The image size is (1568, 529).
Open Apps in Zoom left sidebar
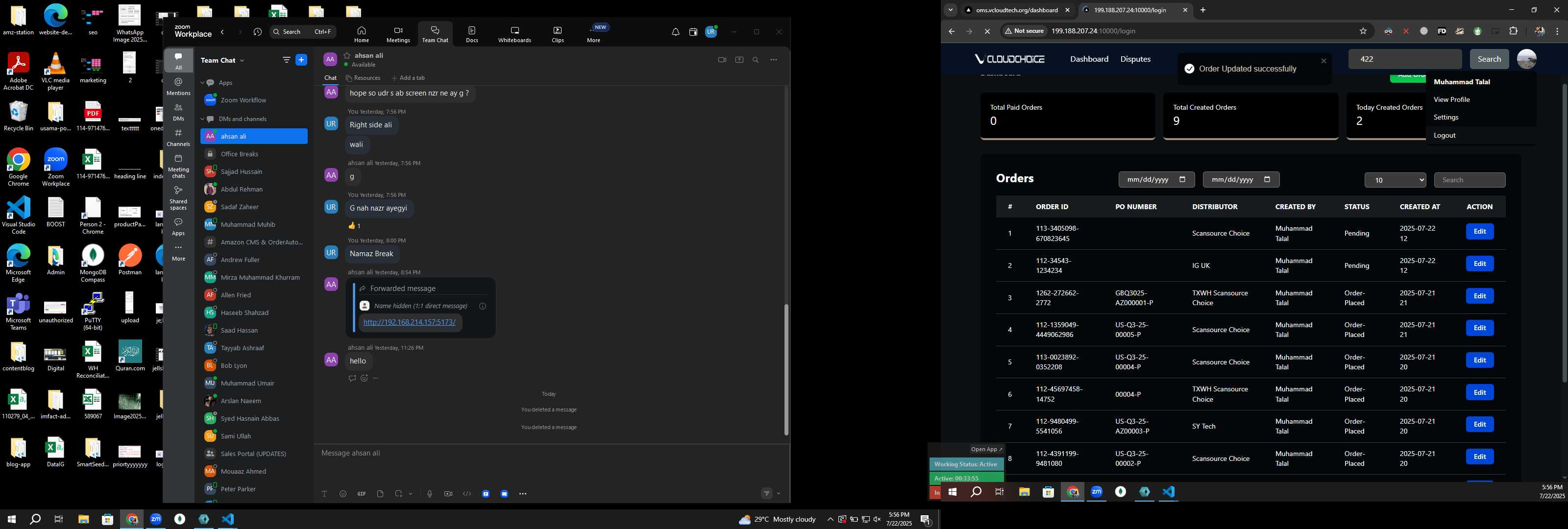pos(178,226)
